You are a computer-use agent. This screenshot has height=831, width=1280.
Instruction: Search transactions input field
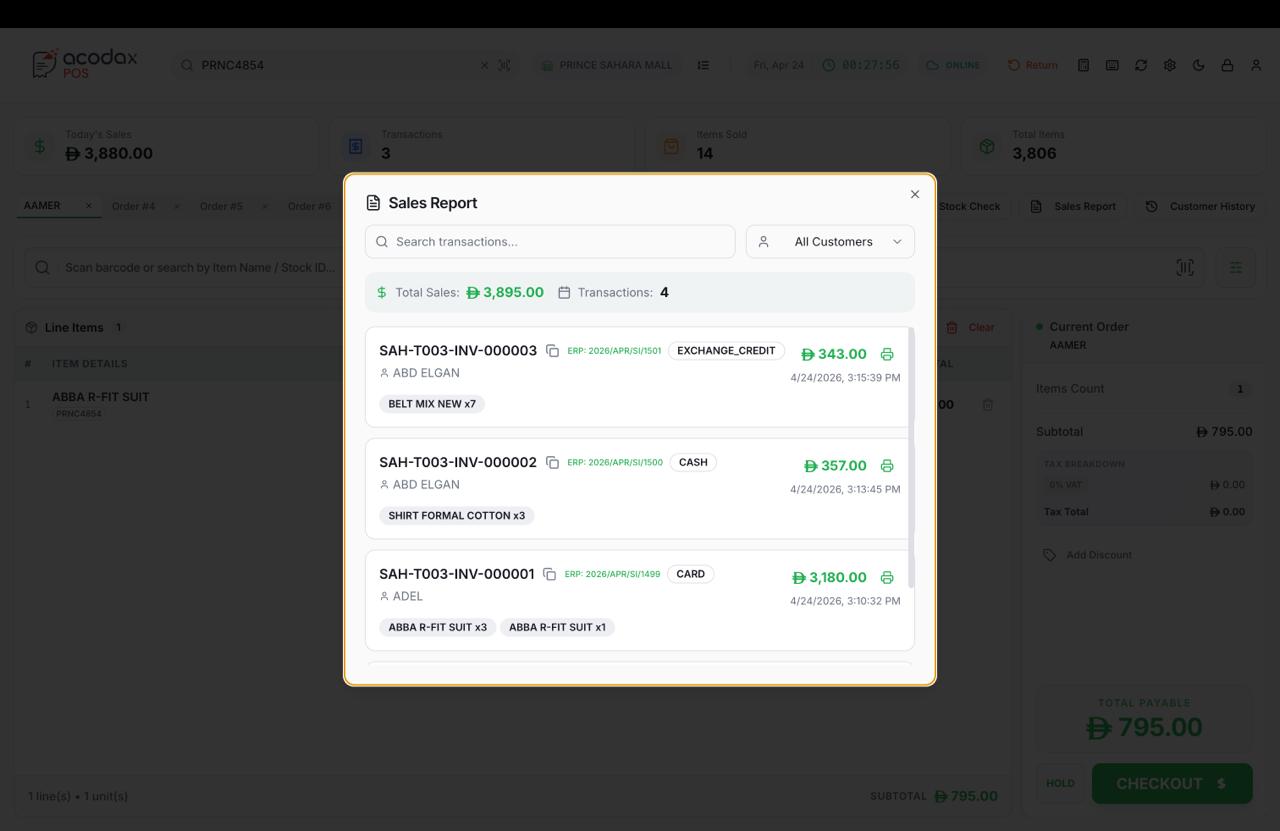tap(550, 241)
